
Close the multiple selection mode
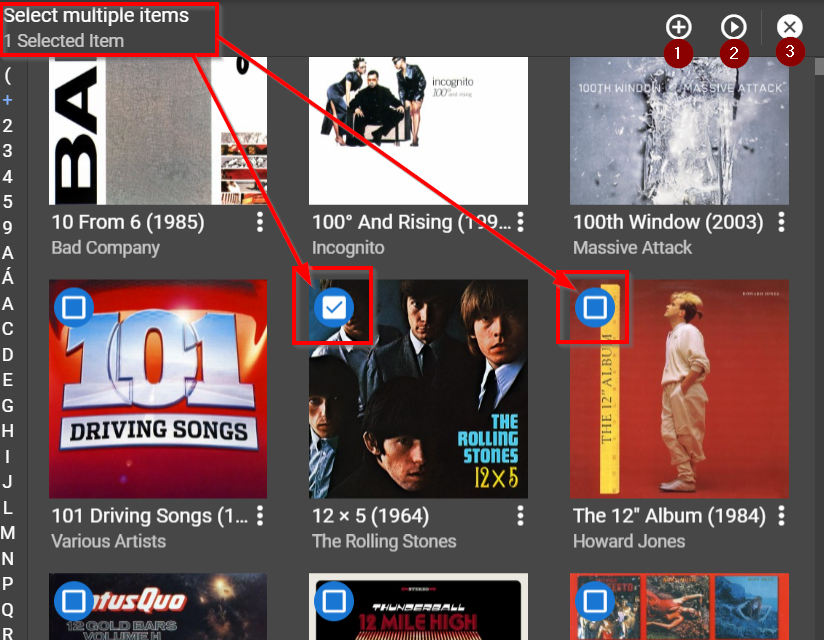[789, 27]
